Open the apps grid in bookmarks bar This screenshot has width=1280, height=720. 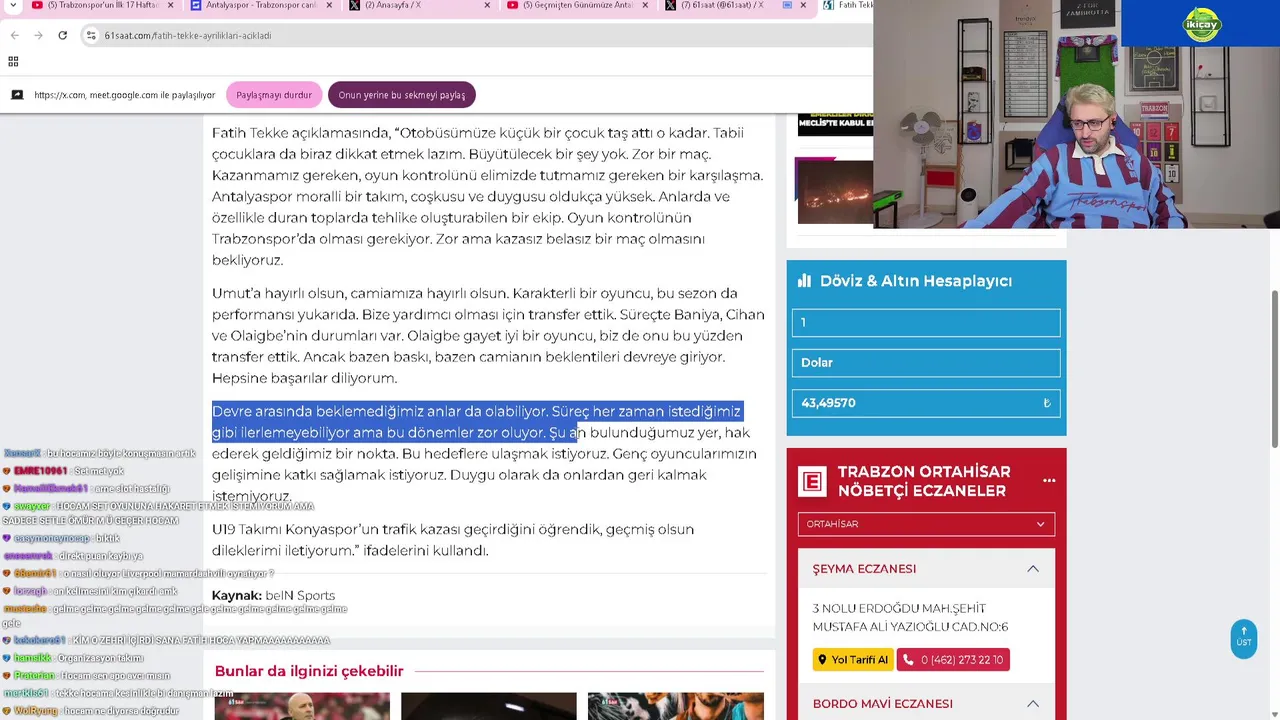[x=13, y=61]
